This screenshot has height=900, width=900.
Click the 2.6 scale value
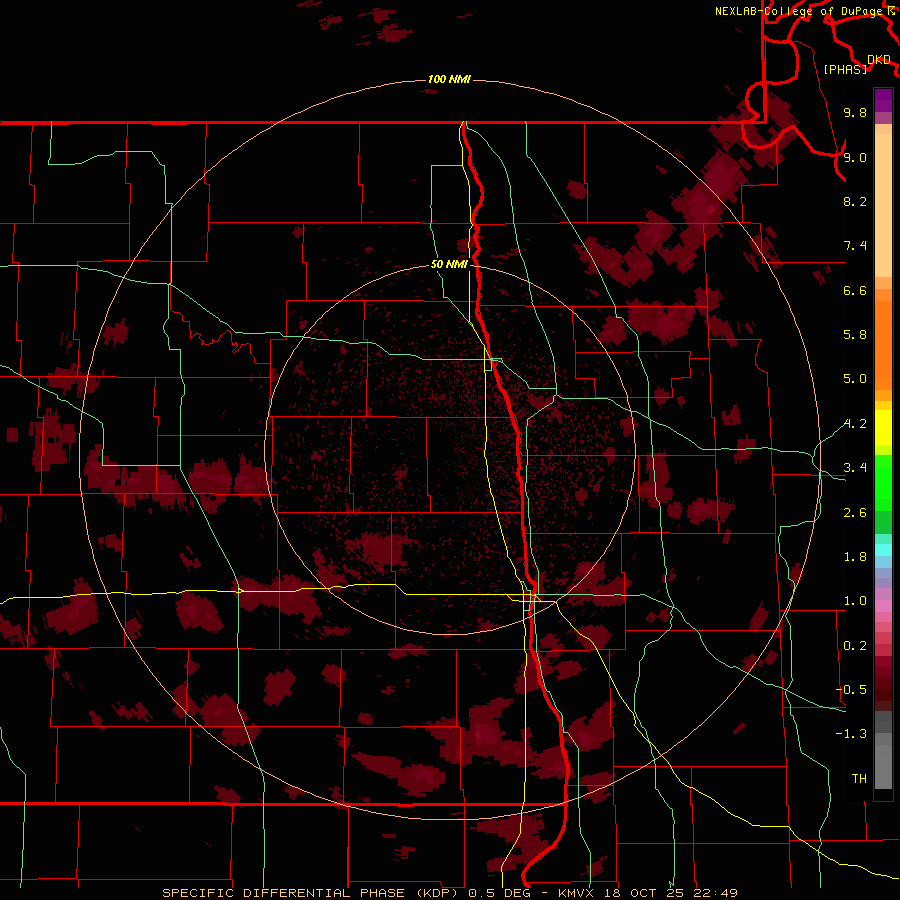pos(855,513)
